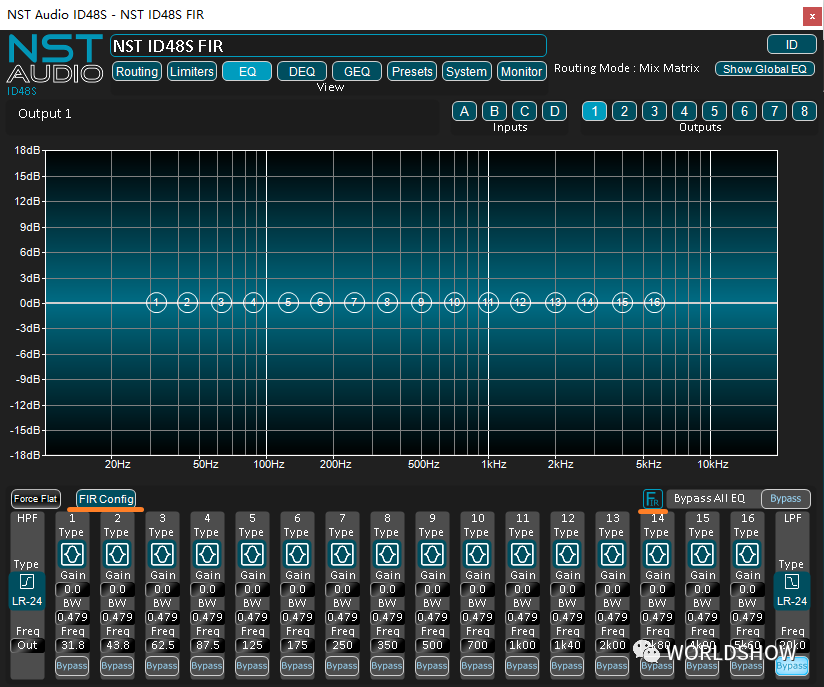Screen dimensions: 824x687
Task: Open filter type icon for EQ band 3
Action: tap(162, 555)
